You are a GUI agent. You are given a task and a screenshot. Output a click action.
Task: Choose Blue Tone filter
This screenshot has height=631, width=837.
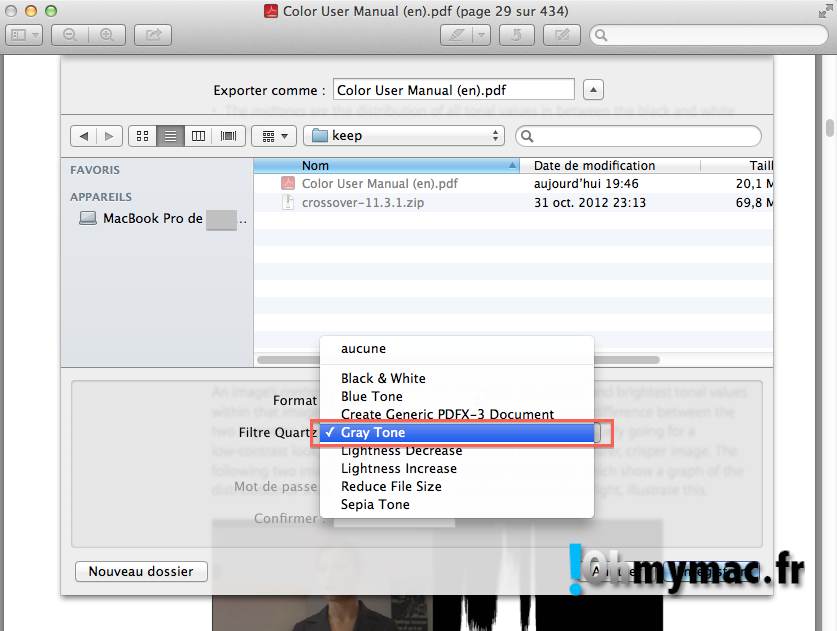(456, 396)
